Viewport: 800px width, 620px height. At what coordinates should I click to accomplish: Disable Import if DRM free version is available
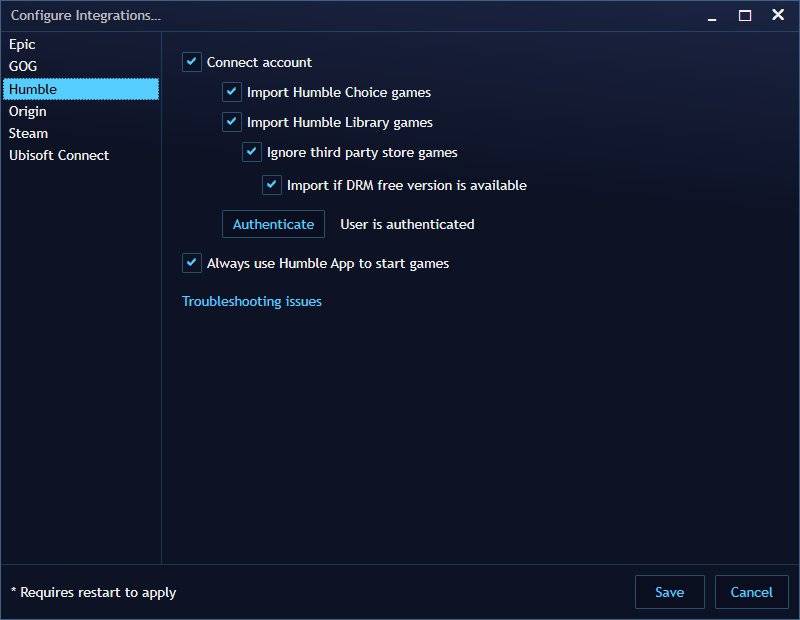270,185
